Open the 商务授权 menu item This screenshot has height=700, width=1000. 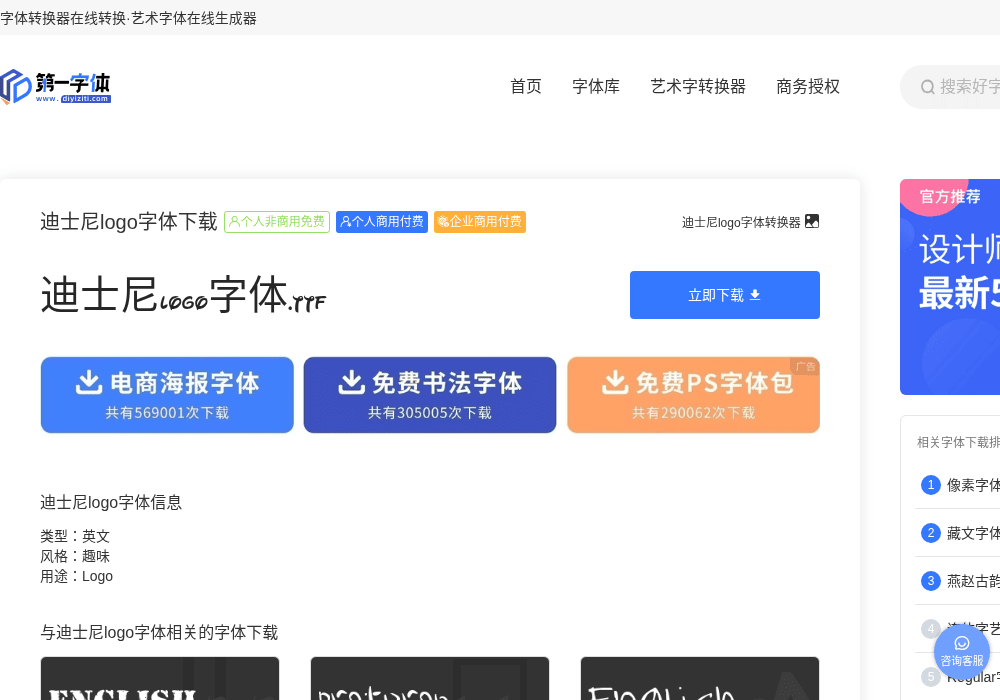point(807,86)
